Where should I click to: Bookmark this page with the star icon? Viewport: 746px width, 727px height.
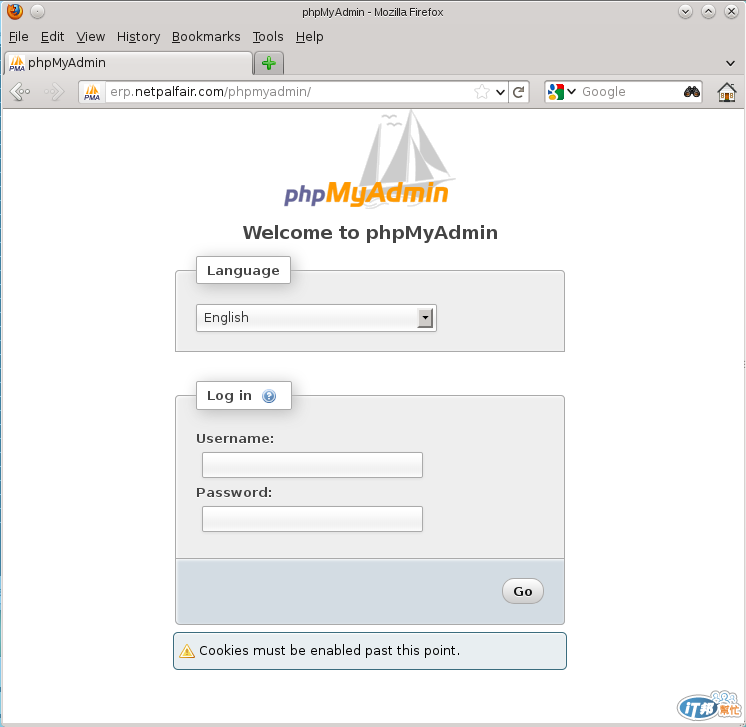[x=481, y=91]
